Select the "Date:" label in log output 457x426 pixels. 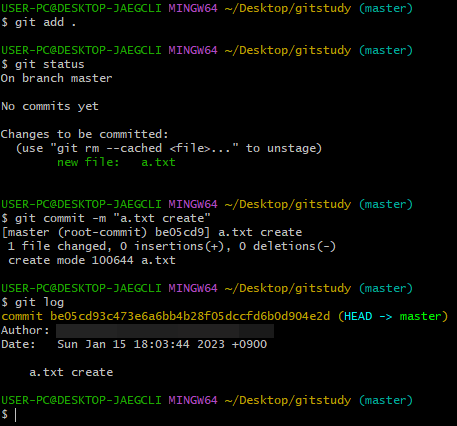pos(18,344)
